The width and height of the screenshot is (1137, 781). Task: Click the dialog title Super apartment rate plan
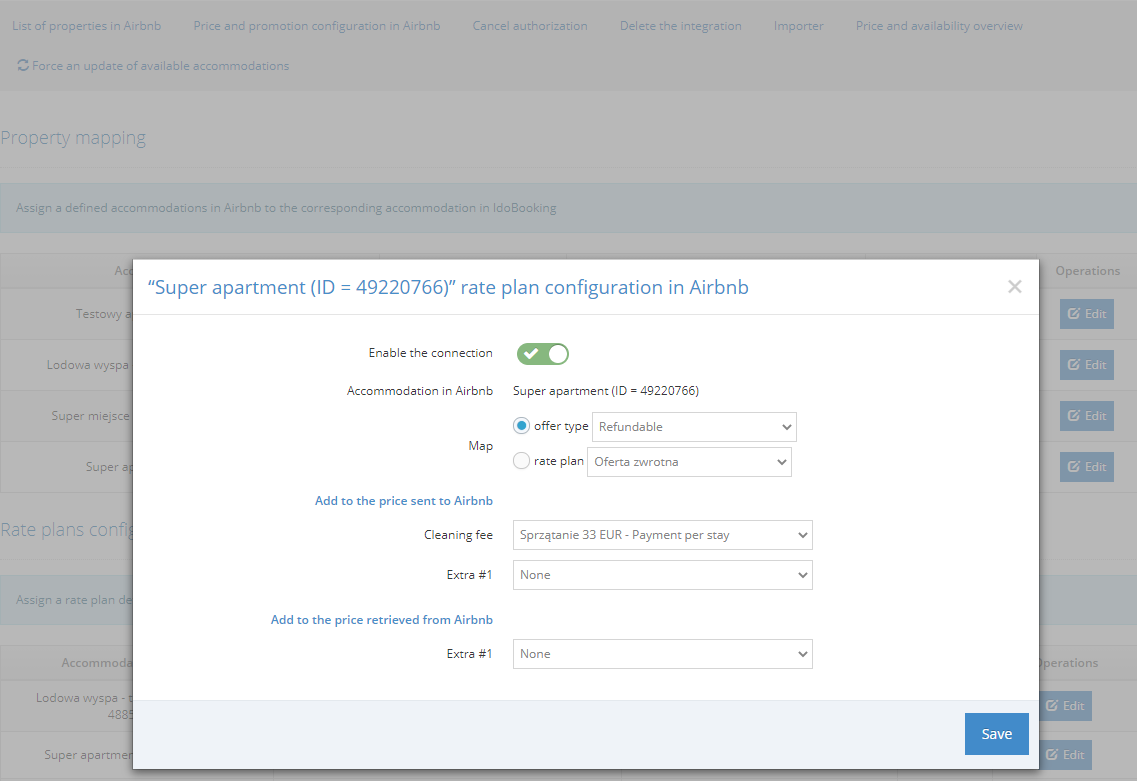click(448, 287)
